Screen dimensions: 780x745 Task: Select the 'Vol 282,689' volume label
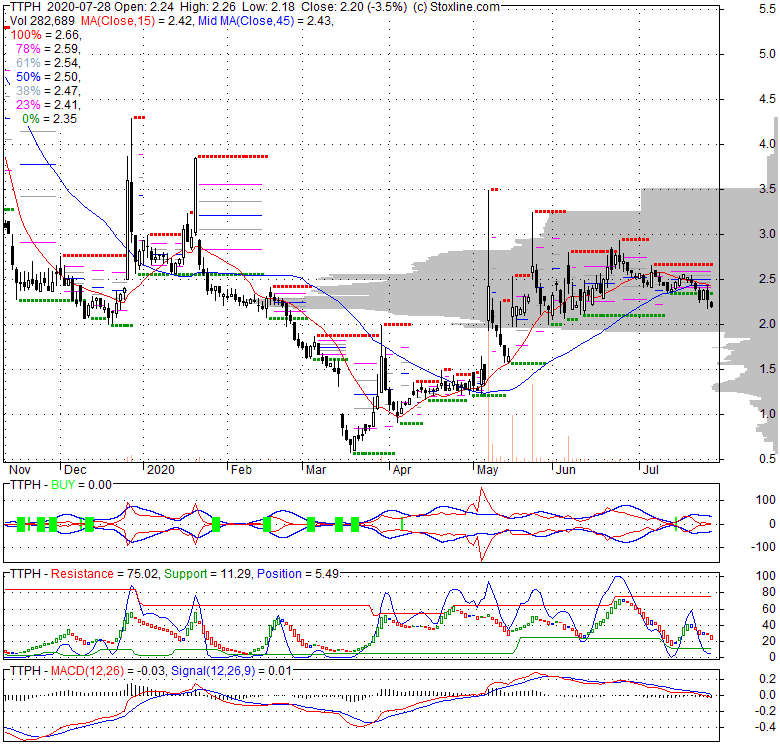click(x=42, y=21)
